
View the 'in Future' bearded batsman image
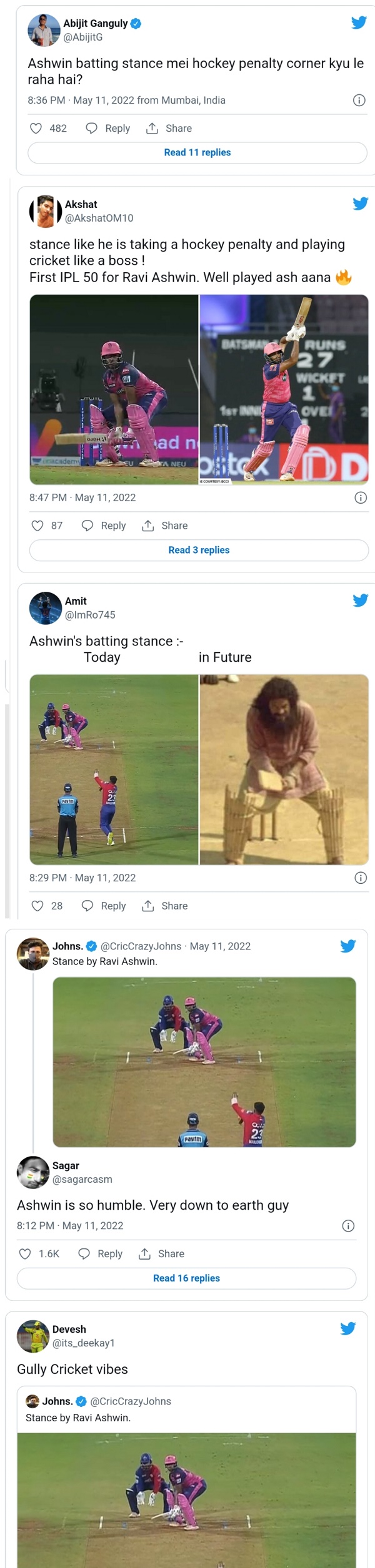284,769
